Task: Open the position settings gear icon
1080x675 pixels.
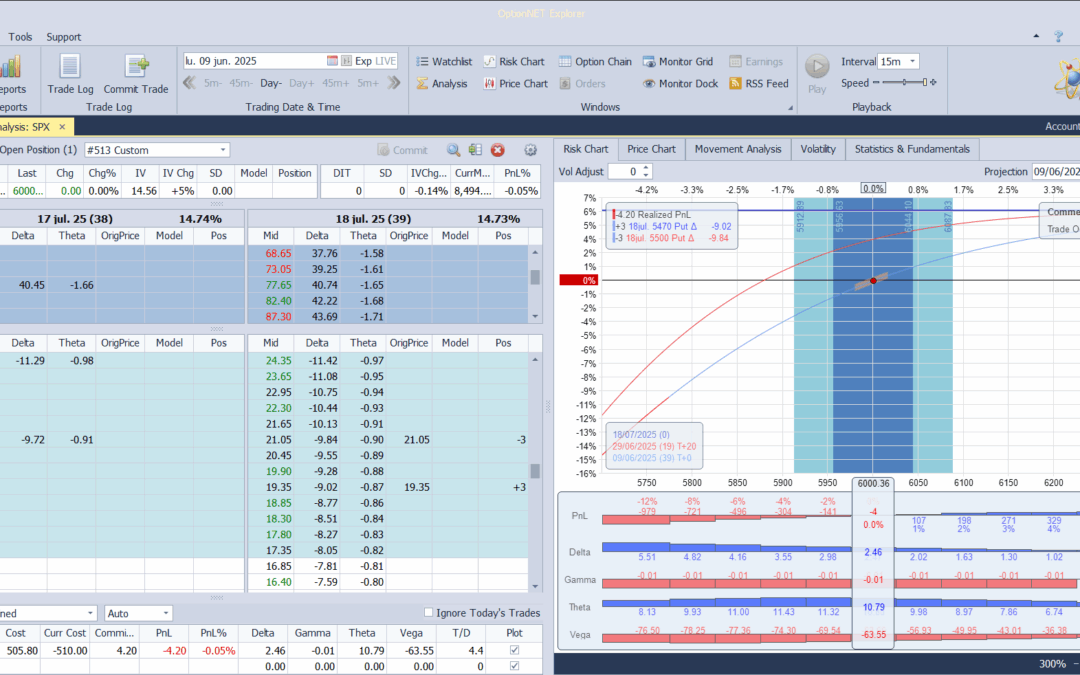Action: tap(530, 149)
